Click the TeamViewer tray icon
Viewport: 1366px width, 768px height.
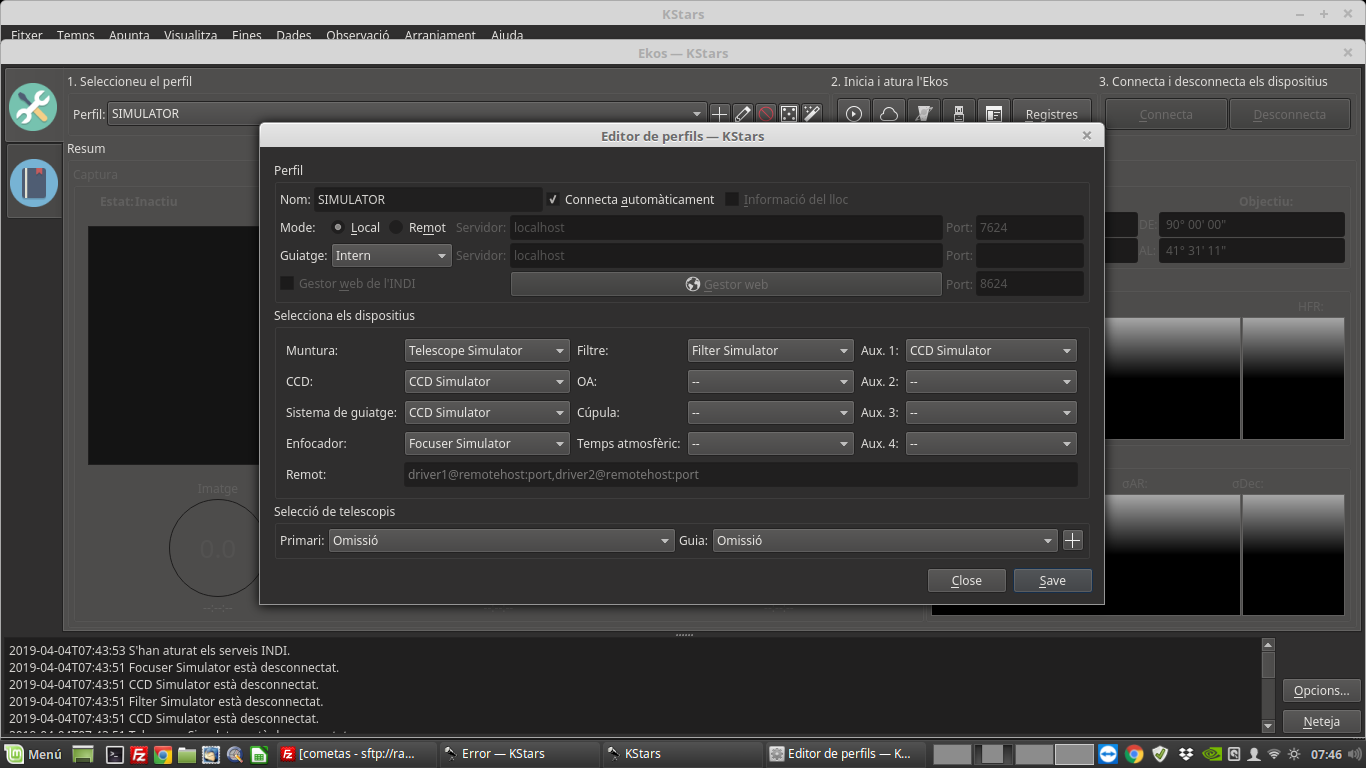point(1108,754)
